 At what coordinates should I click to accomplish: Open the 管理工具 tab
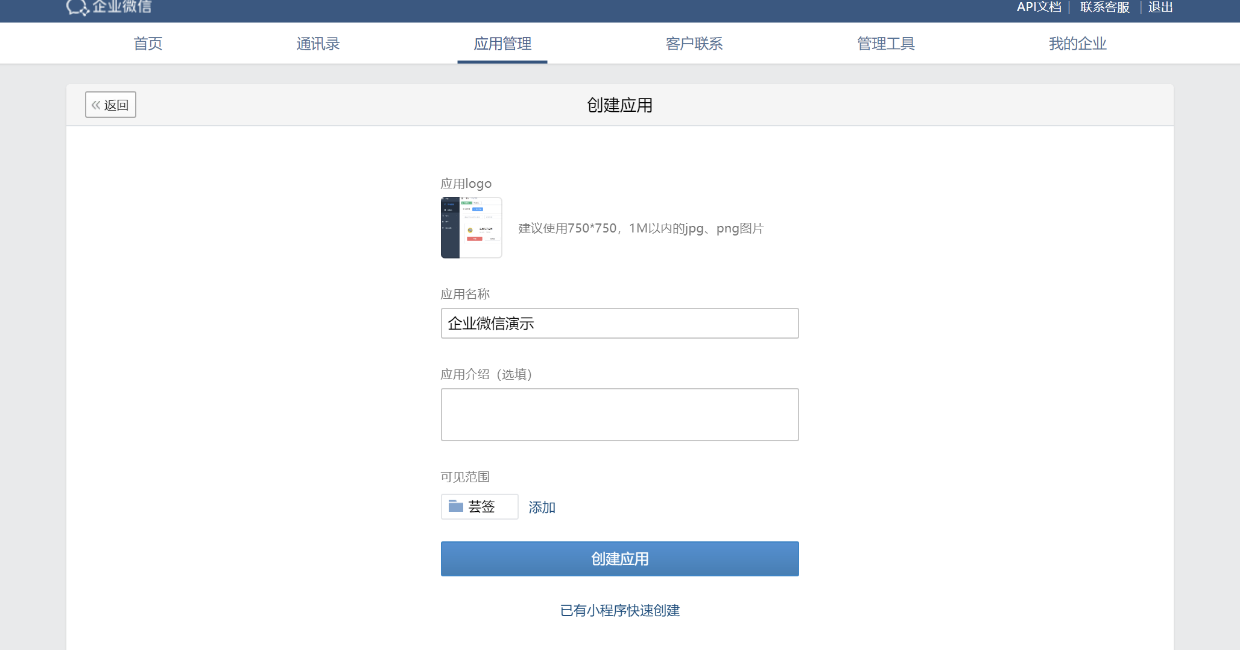(886, 44)
